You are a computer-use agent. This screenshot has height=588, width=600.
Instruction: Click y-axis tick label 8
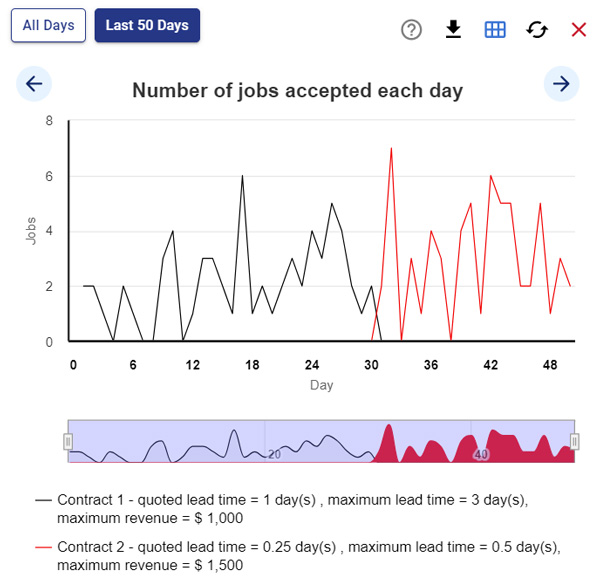pyautogui.click(x=49, y=121)
